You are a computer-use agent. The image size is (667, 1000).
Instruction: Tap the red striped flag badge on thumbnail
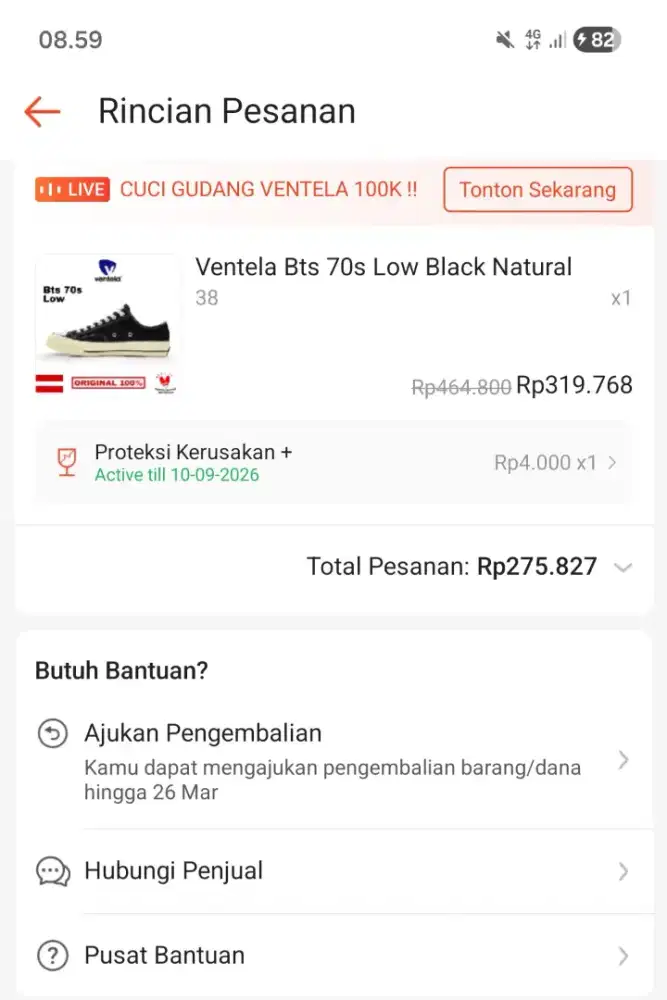coord(49,381)
